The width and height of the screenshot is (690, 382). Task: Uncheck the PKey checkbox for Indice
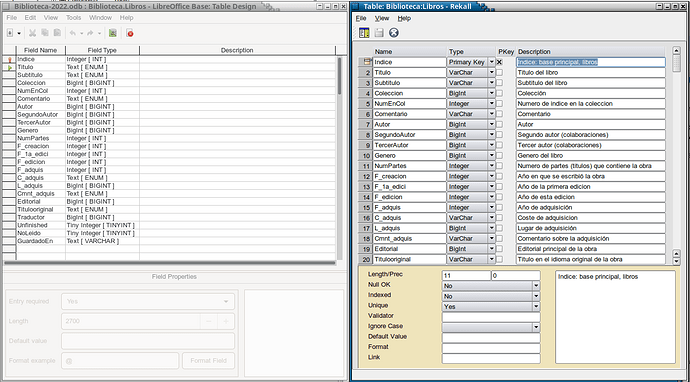[499, 62]
